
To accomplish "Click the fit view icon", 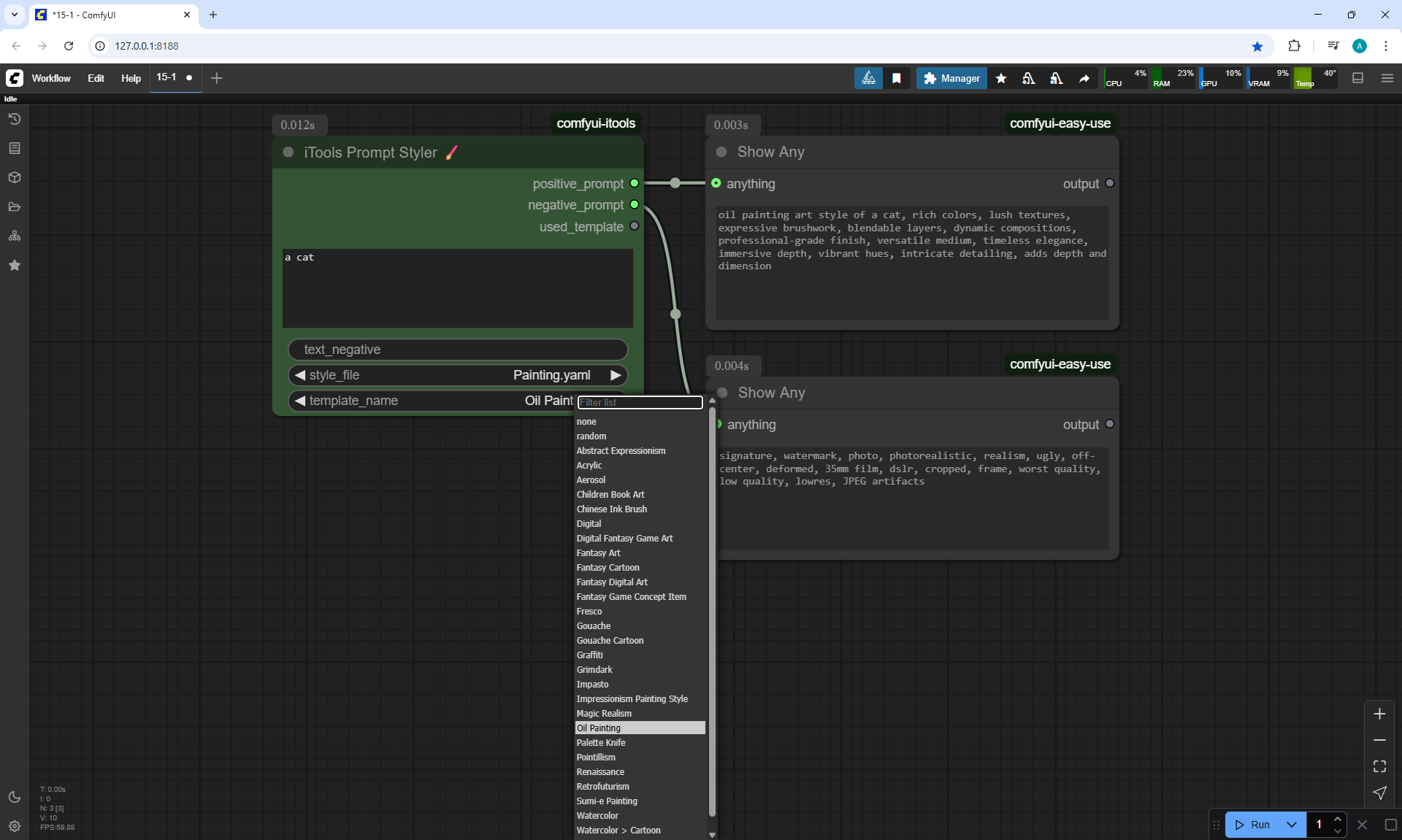I will pos(1379,766).
